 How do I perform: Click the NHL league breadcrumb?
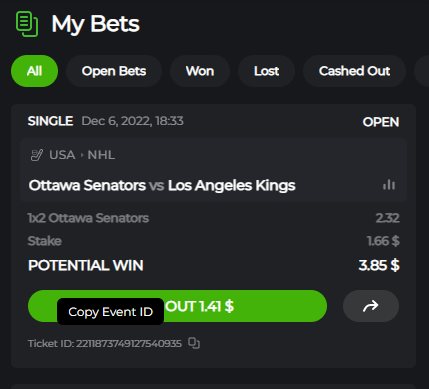pyautogui.click(x=101, y=155)
